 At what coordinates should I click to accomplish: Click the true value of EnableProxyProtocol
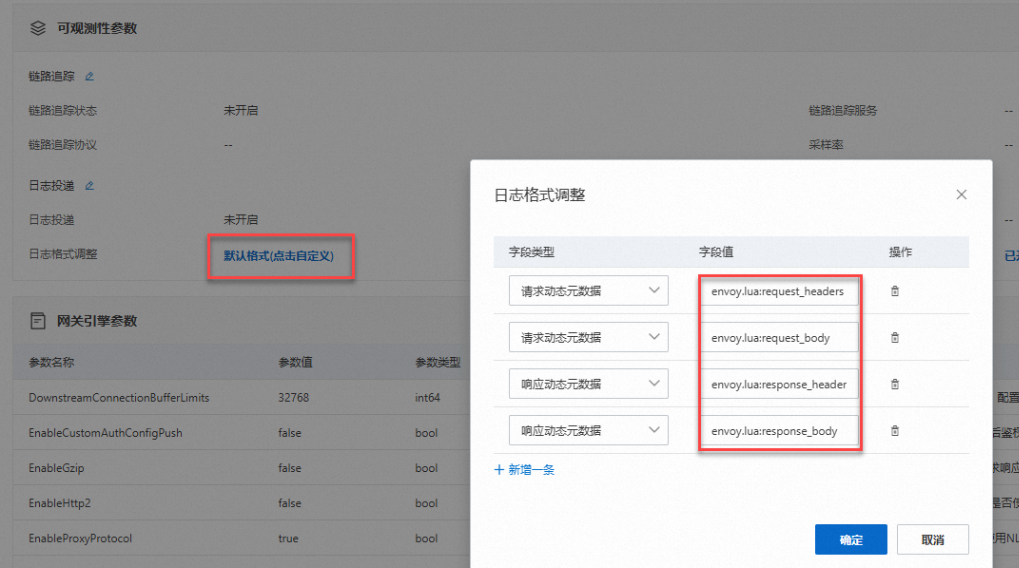289,538
